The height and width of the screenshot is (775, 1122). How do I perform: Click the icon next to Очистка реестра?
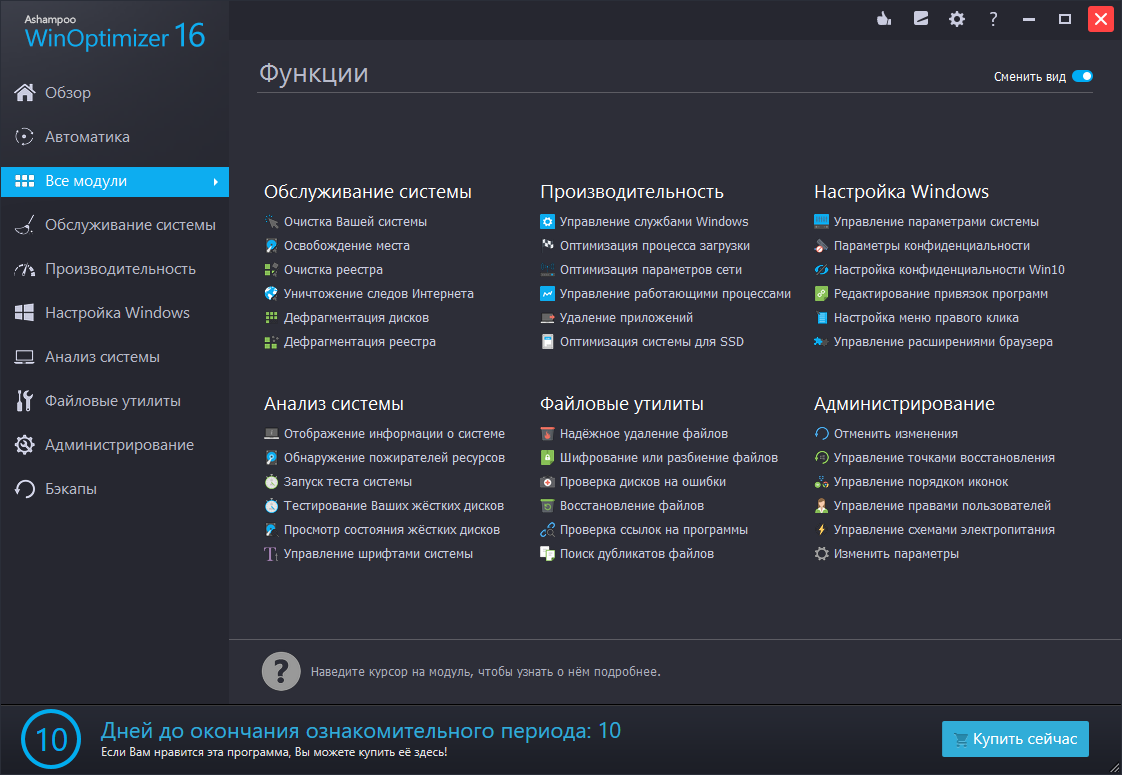pyautogui.click(x=271, y=270)
